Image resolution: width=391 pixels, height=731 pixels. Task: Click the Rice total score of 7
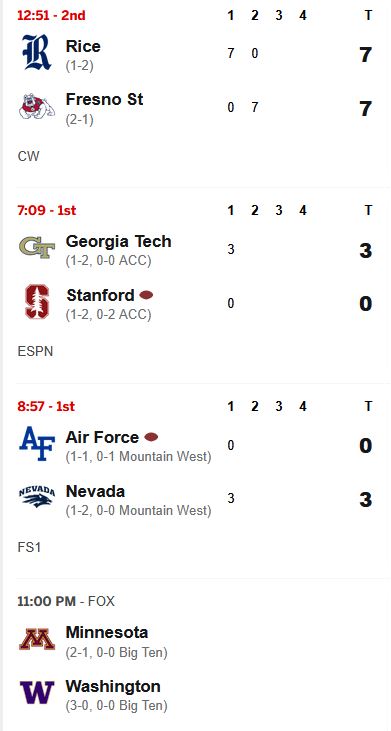point(365,55)
